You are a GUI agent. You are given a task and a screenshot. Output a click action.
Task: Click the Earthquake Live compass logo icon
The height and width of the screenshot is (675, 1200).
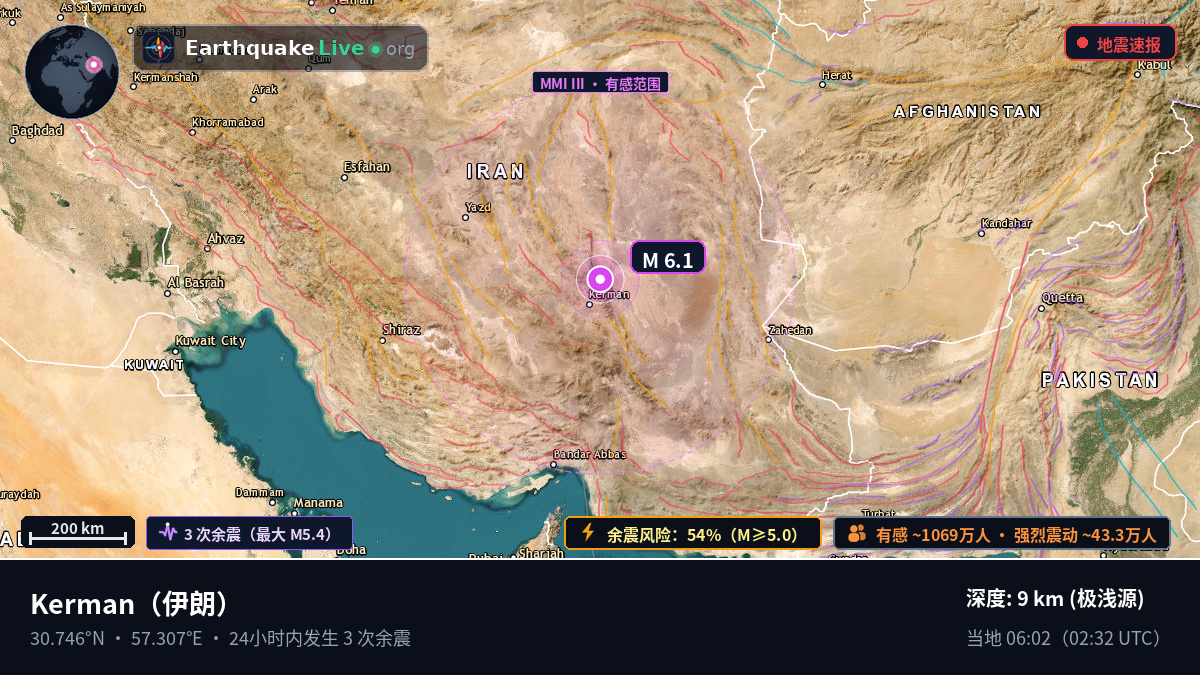[159, 48]
